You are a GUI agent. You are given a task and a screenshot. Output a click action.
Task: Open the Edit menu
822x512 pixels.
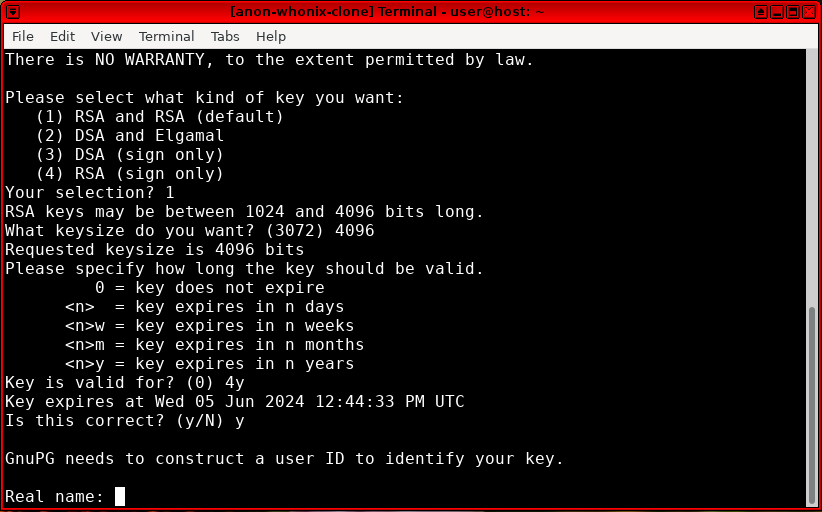pyautogui.click(x=63, y=36)
